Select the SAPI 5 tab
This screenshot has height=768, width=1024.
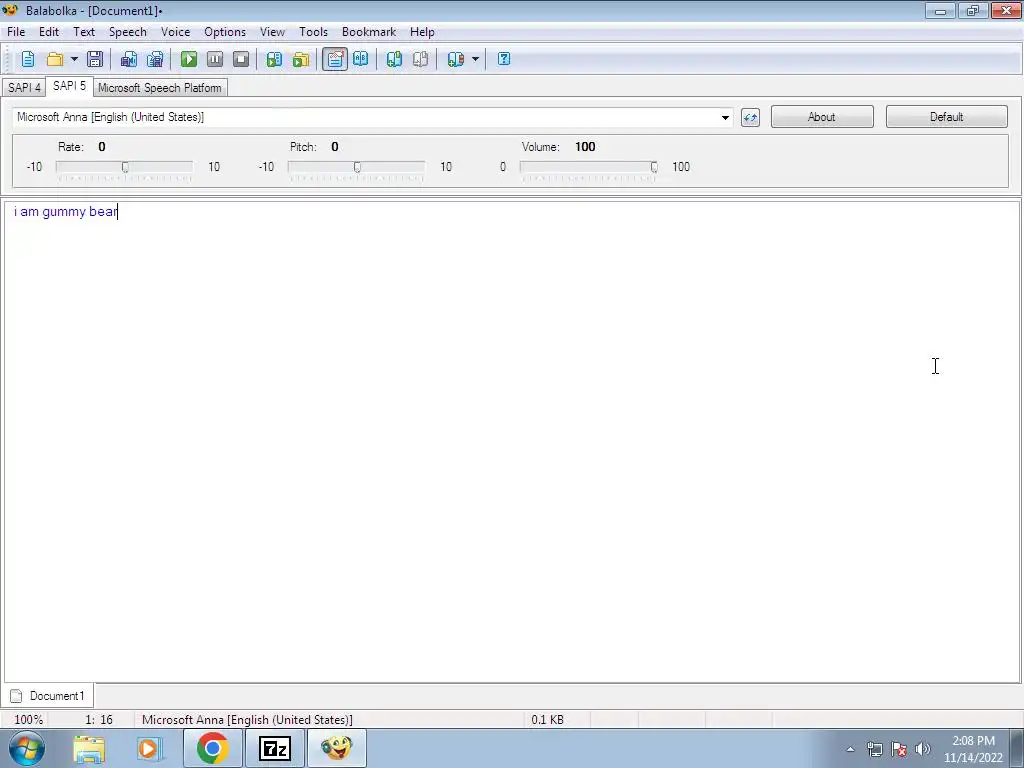pyautogui.click(x=69, y=86)
